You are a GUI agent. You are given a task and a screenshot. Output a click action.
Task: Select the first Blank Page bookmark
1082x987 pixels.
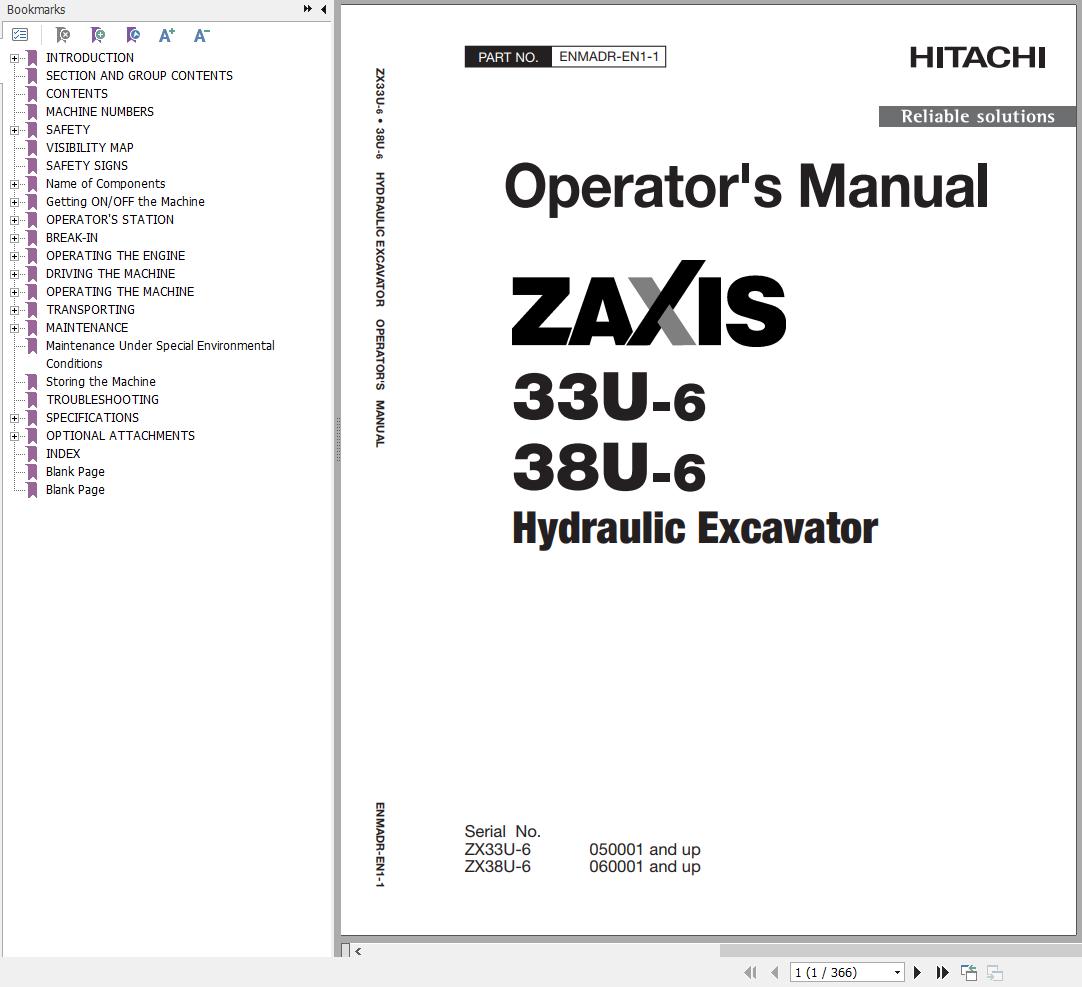pos(75,471)
